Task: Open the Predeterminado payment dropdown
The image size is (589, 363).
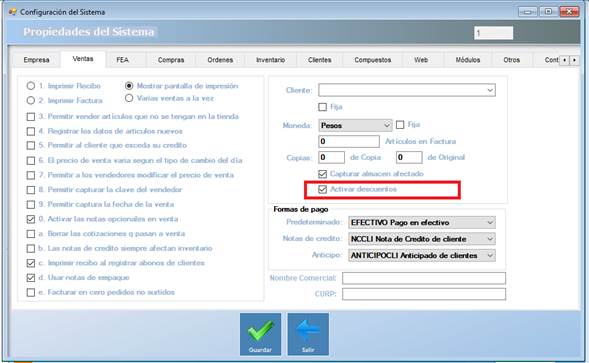Action: pyautogui.click(x=422, y=222)
